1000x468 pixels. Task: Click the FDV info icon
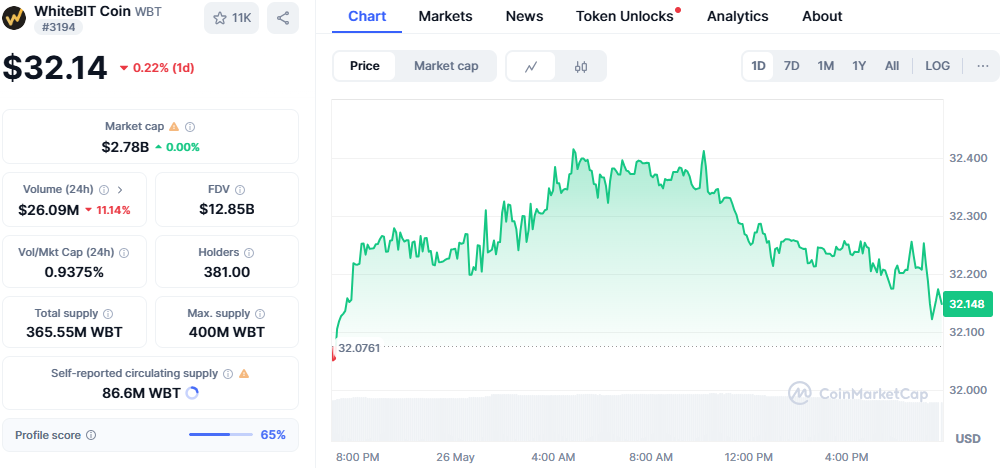(240, 189)
